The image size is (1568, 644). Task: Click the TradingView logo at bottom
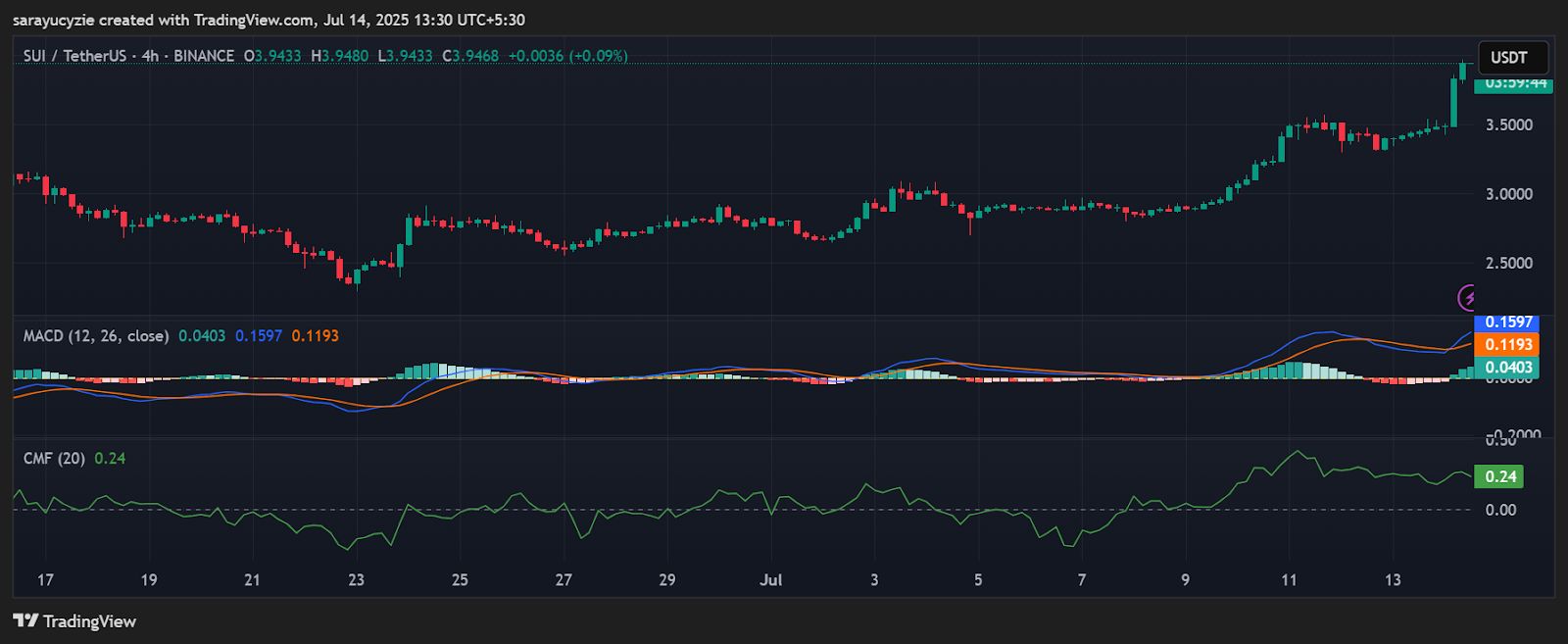[74, 621]
